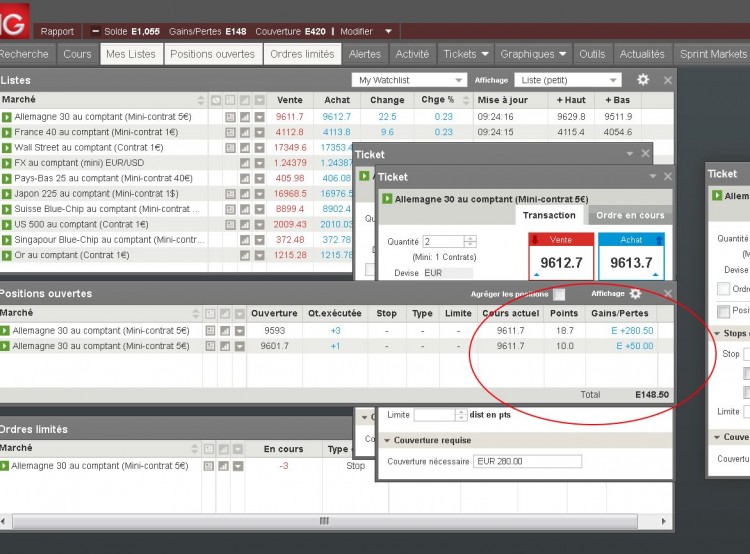Click the blue Achat 9613.7 button

(x=631, y=256)
